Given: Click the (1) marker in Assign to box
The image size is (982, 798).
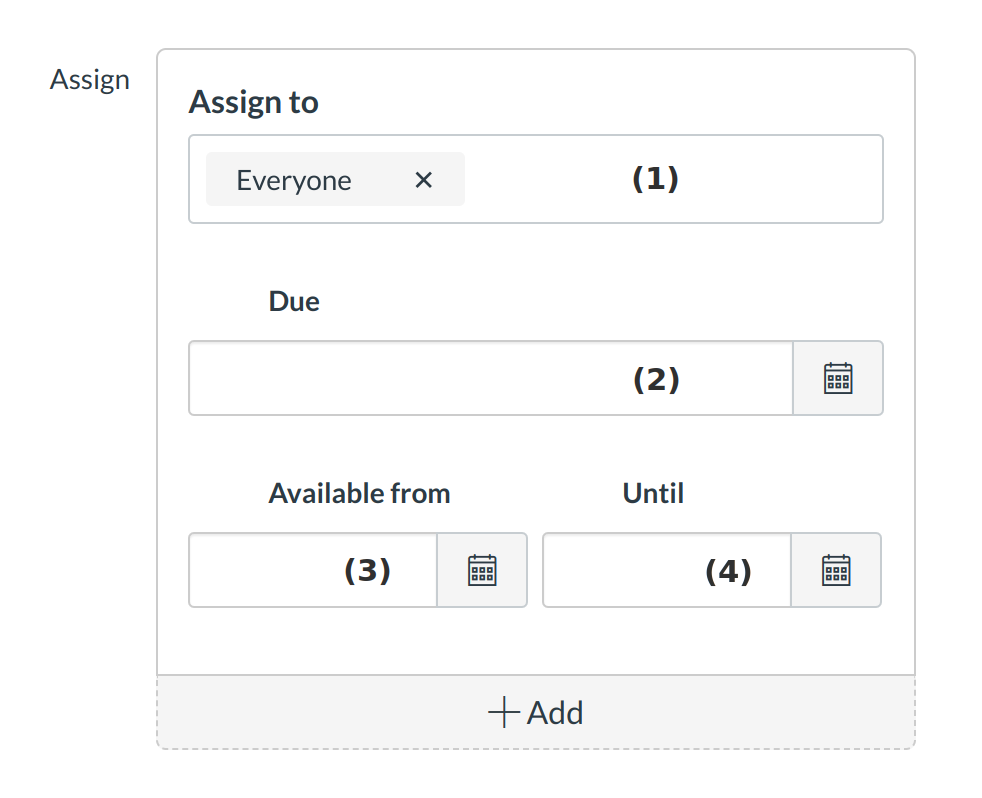Looking at the screenshot, I should coord(655,179).
